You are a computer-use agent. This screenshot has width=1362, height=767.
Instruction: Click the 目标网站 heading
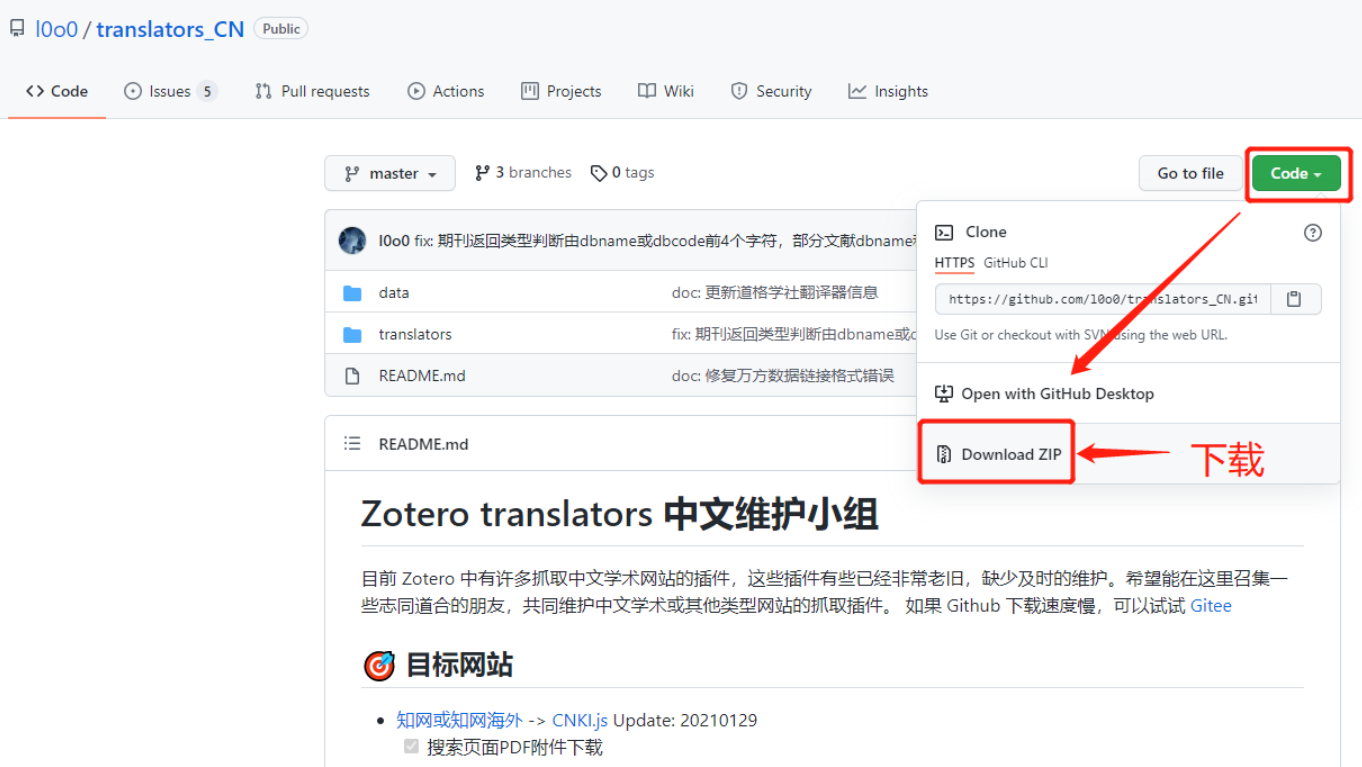click(459, 665)
